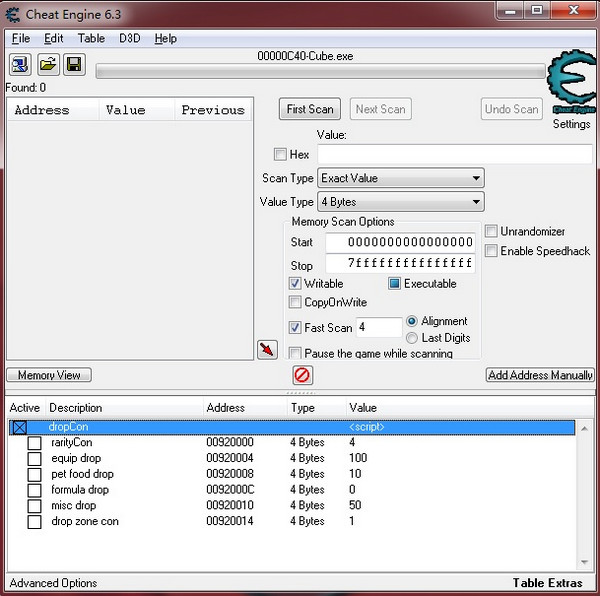Toggle the Fast Scan checkbox

[x=295, y=327]
